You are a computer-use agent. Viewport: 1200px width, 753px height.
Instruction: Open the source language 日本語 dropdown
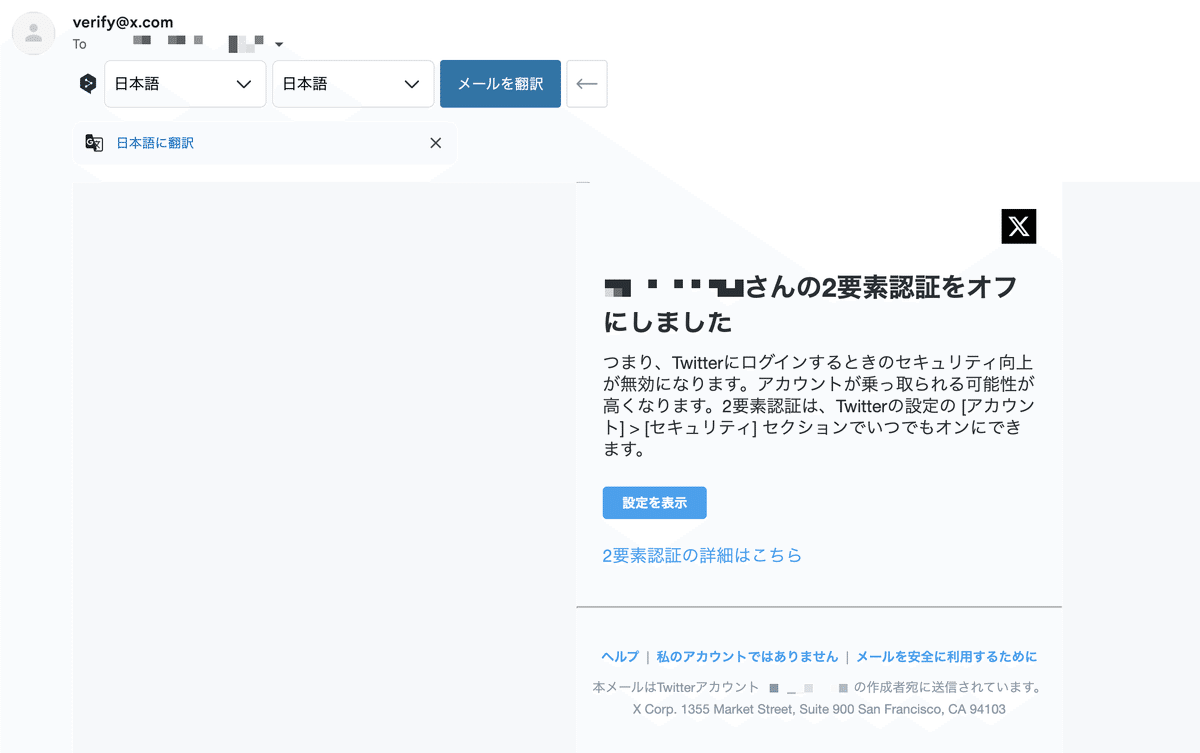[185, 84]
